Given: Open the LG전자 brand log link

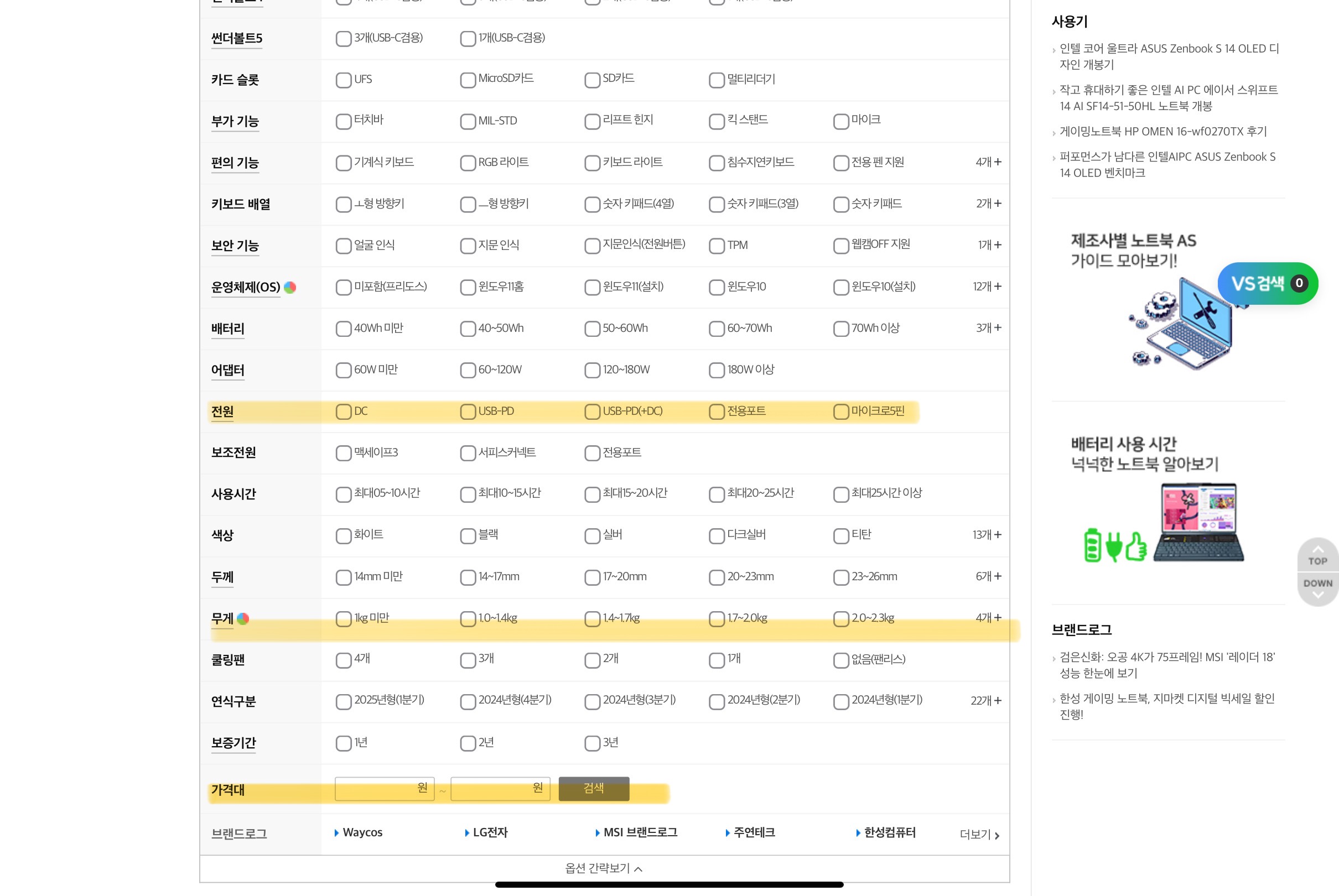Looking at the screenshot, I should coord(490,832).
